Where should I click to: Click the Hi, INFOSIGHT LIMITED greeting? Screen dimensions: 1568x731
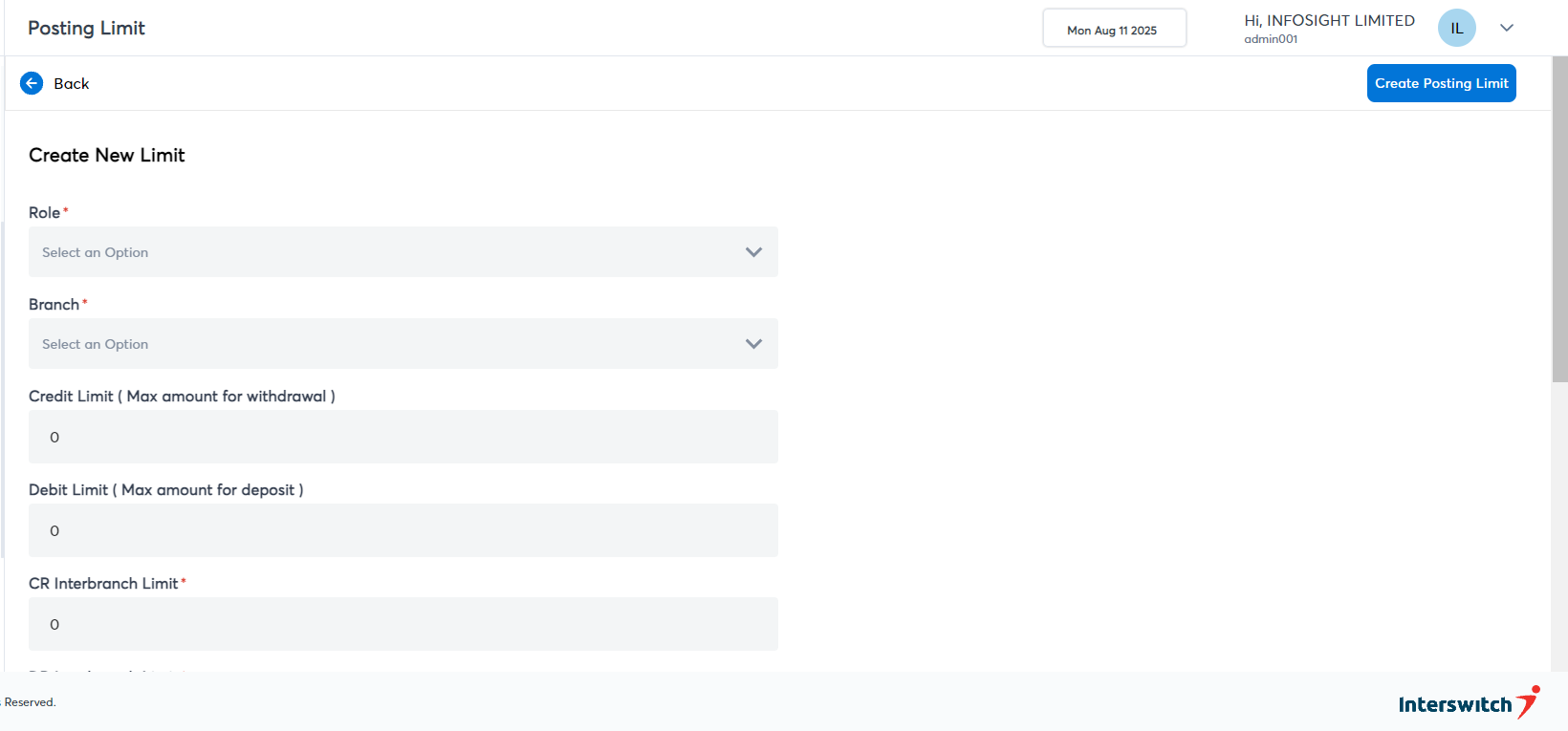[x=1329, y=20]
